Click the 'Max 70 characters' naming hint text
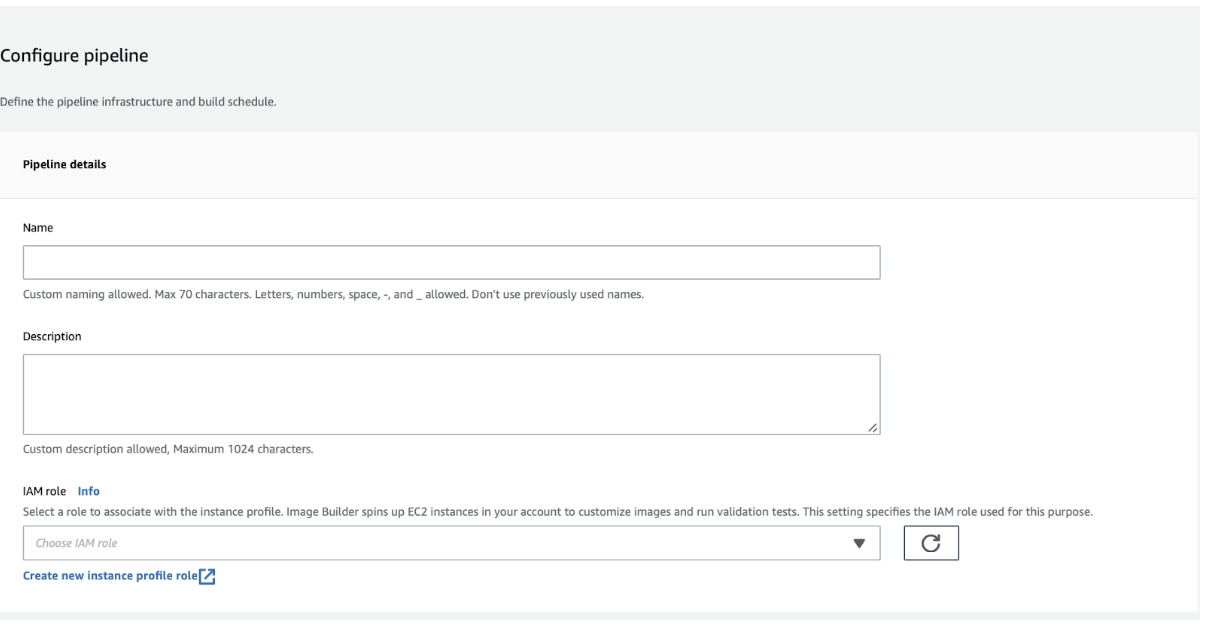 click(x=340, y=295)
